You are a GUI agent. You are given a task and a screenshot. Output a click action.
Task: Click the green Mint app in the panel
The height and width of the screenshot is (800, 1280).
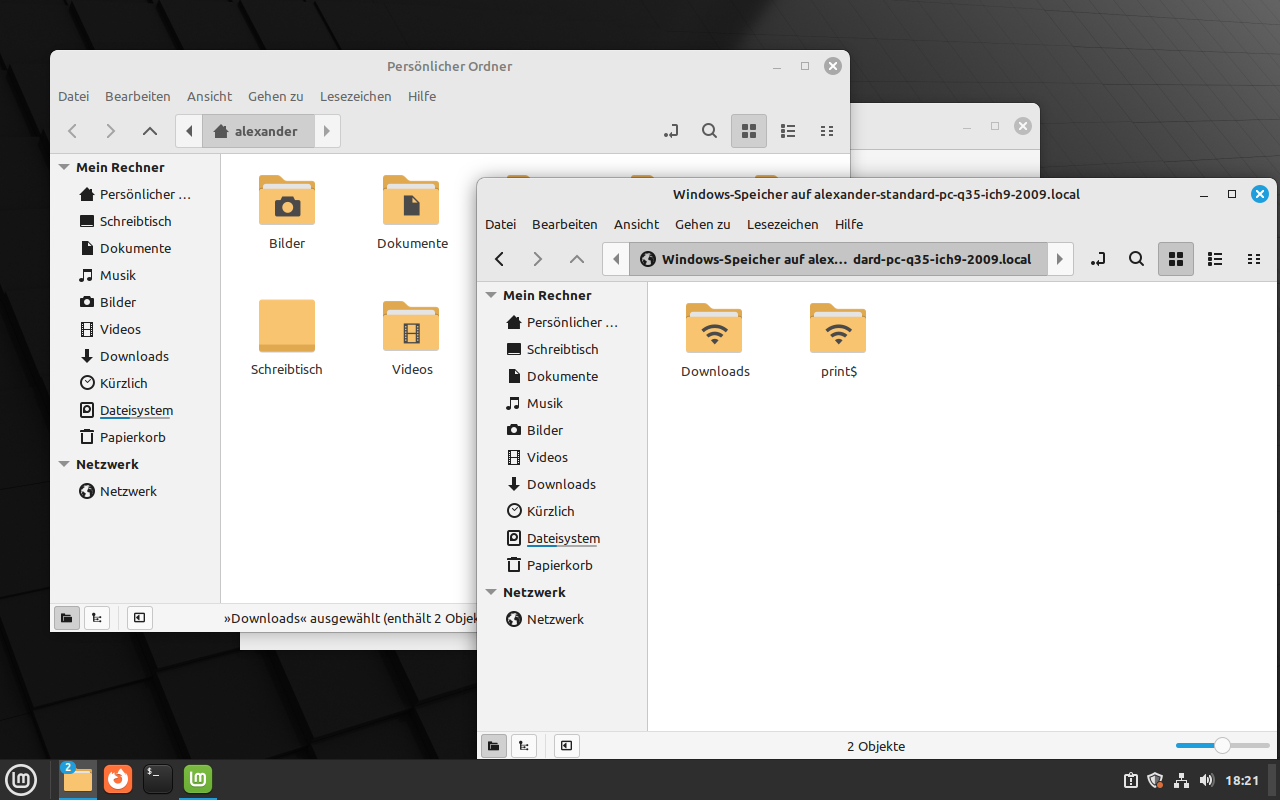(x=198, y=779)
